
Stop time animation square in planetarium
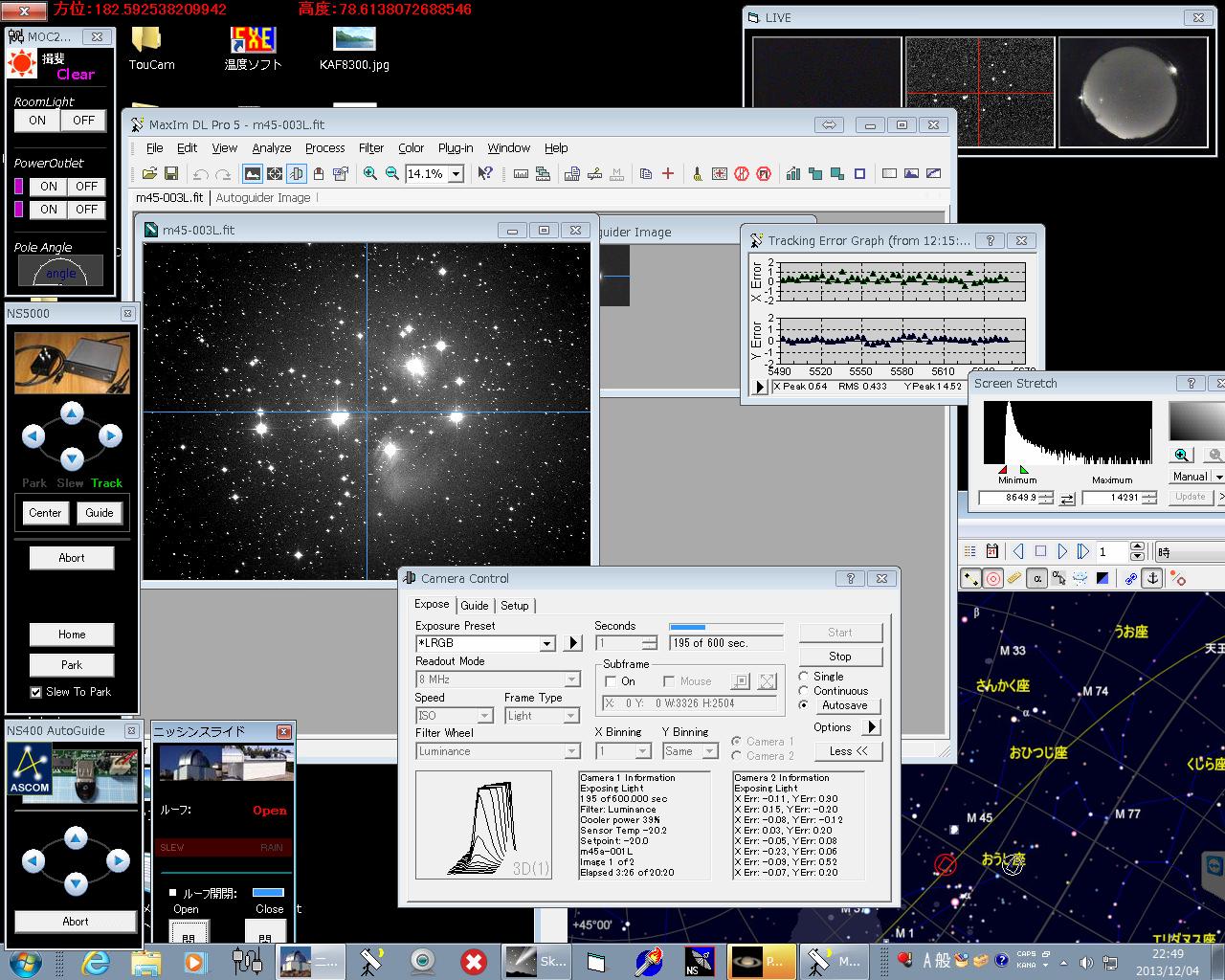pyautogui.click(x=1040, y=551)
